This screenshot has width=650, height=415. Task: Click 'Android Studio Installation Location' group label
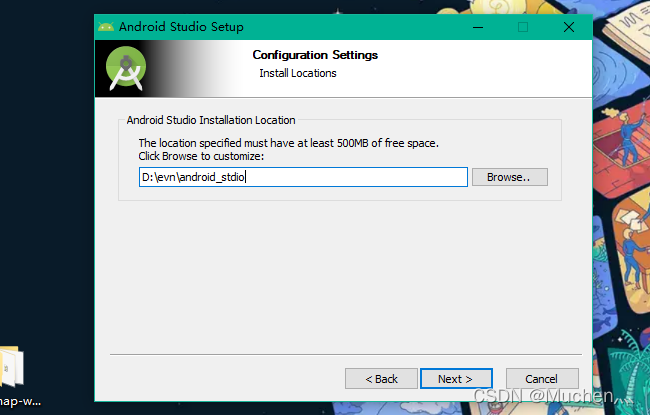pos(211,120)
